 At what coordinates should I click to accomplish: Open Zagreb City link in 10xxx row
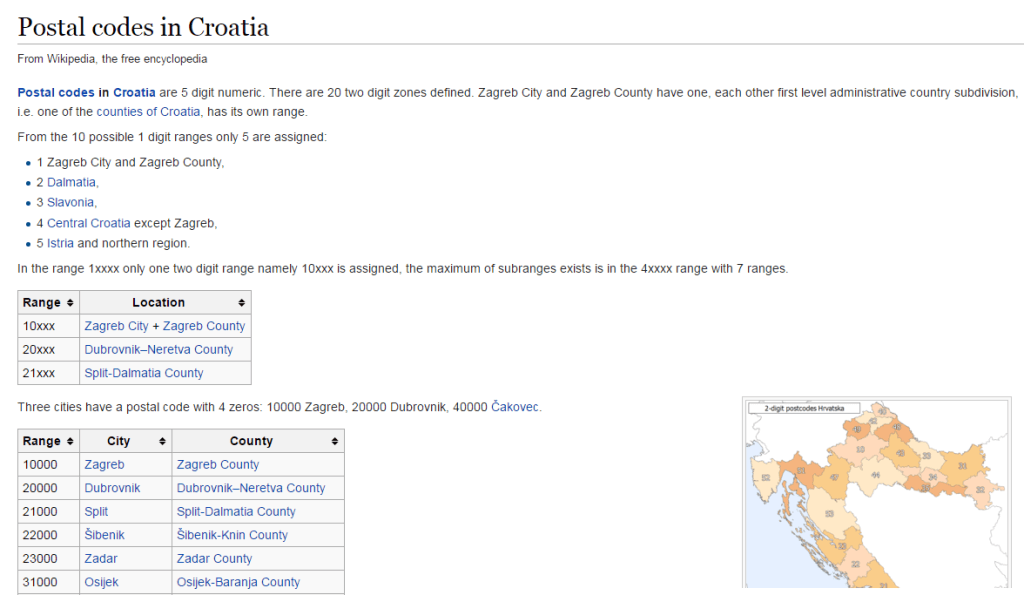click(116, 326)
